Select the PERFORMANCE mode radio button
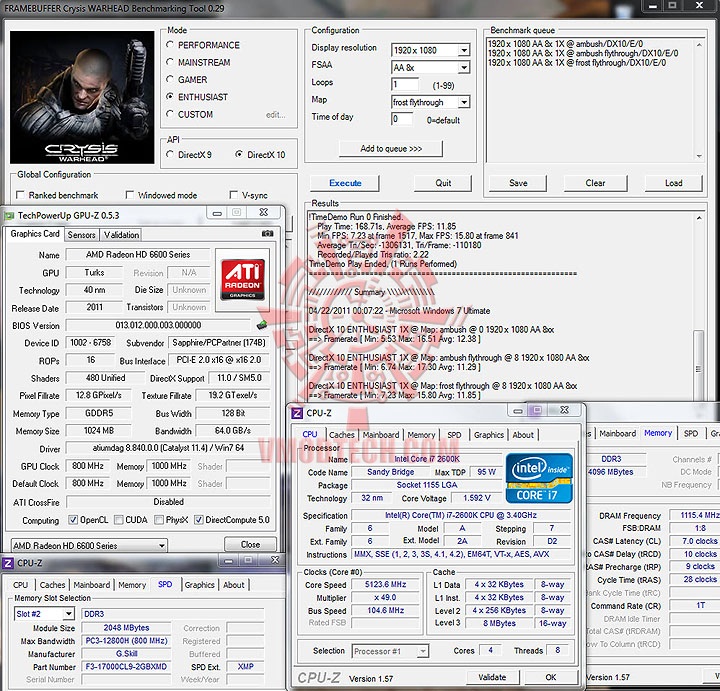The height and width of the screenshot is (691, 720). pyautogui.click(x=170, y=45)
